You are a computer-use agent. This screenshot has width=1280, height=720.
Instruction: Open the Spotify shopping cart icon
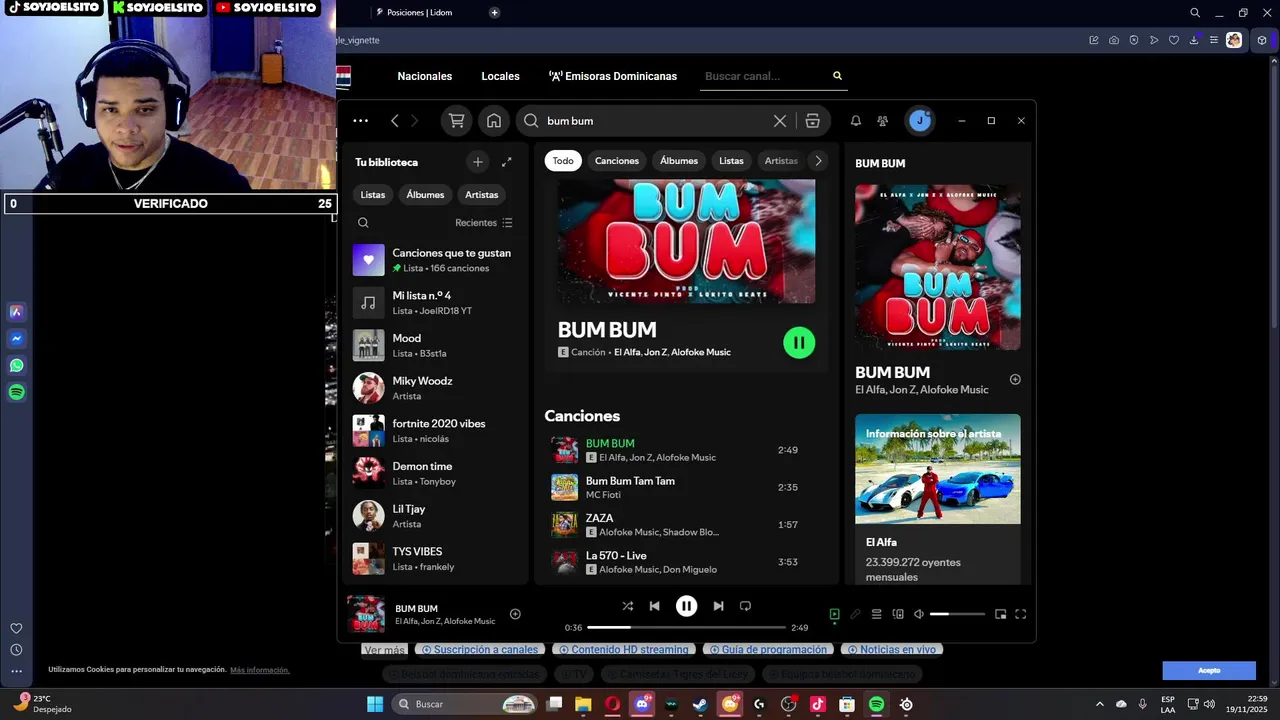tap(457, 121)
